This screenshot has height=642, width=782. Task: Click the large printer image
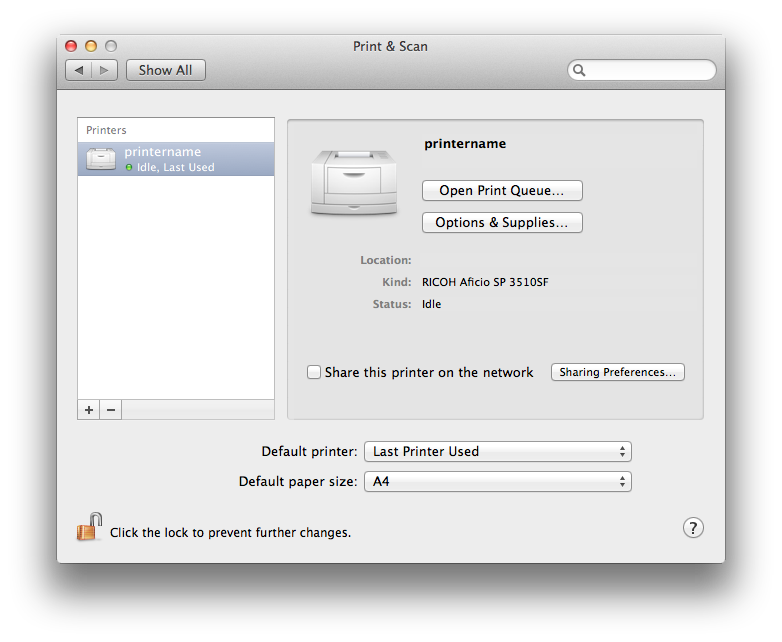click(354, 183)
